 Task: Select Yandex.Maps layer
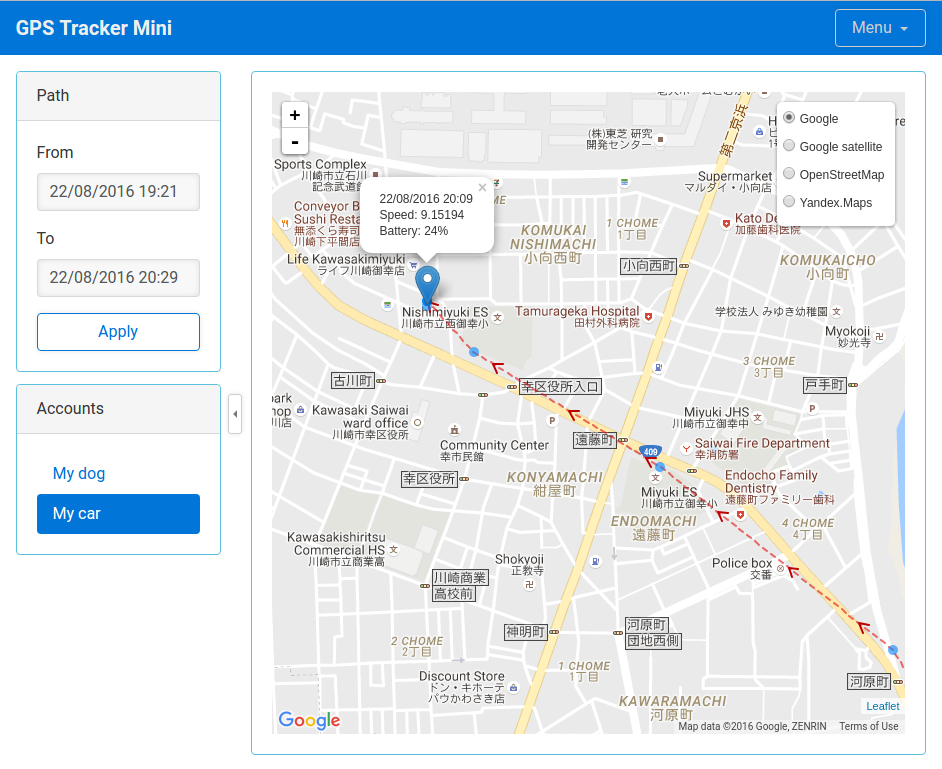point(789,202)
